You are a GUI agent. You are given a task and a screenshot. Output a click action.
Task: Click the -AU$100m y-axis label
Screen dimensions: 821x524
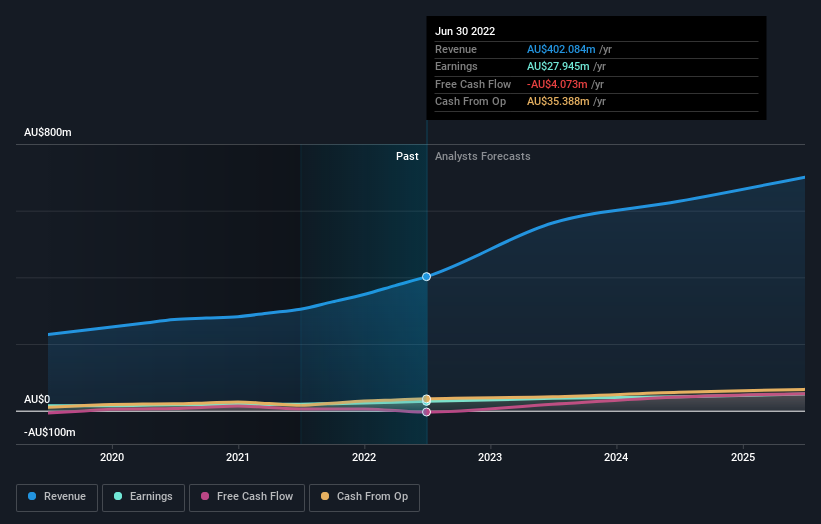coord(50,432)
